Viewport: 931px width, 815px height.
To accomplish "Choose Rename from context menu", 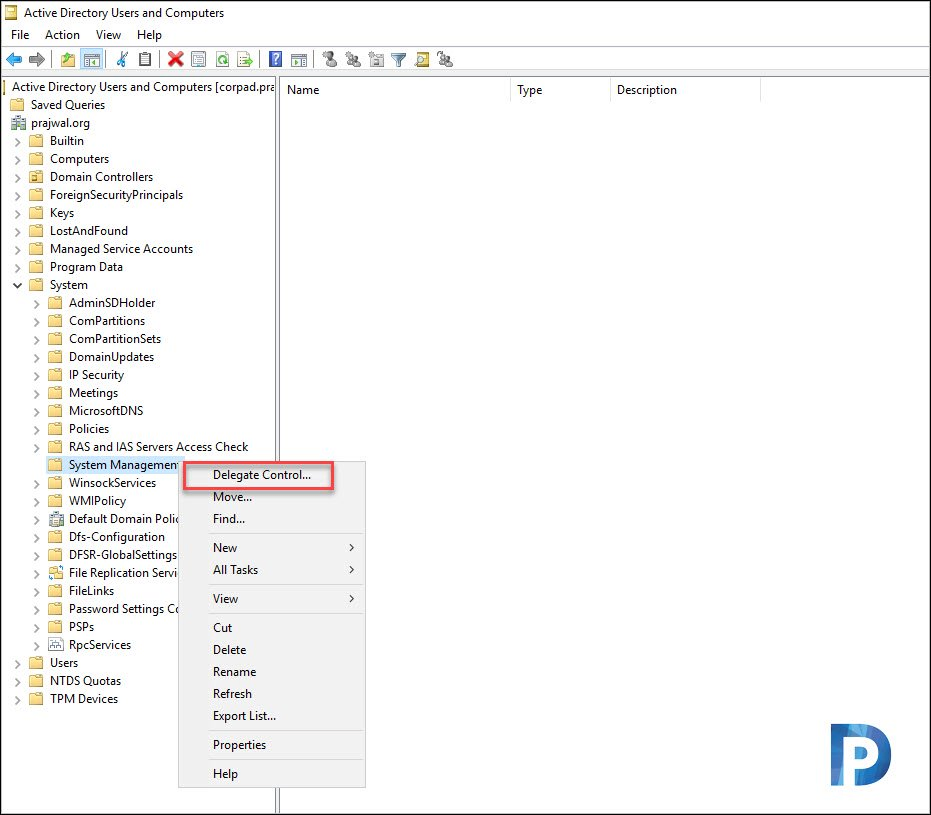I will (x=272, y=672).
